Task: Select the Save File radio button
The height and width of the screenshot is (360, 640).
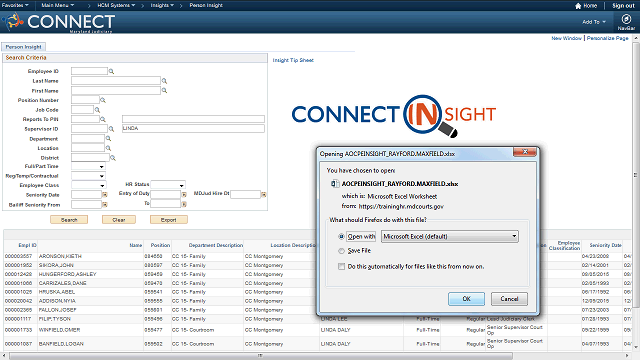Action: [341, 251]
